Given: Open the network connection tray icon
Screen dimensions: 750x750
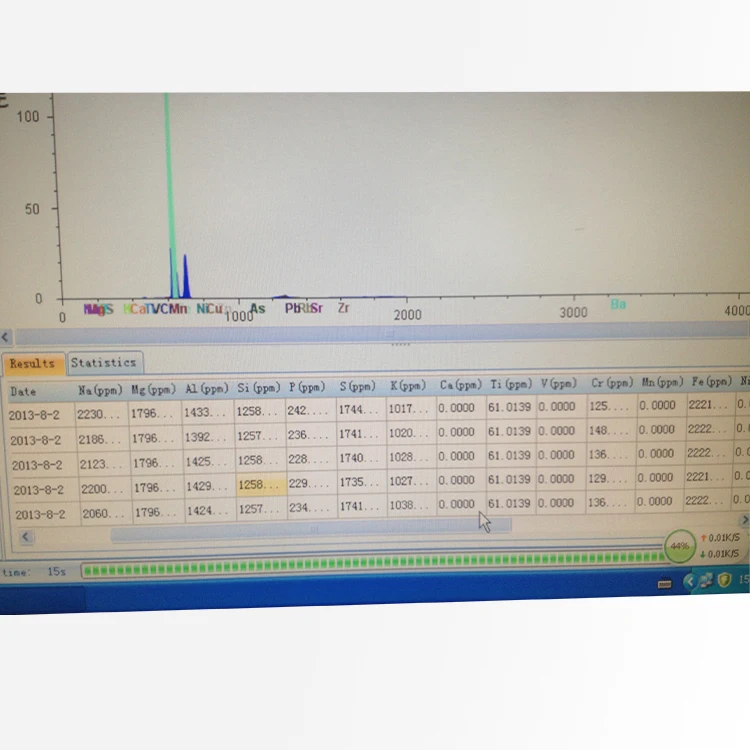Looking at the screenshot, I should coord(706,581).
